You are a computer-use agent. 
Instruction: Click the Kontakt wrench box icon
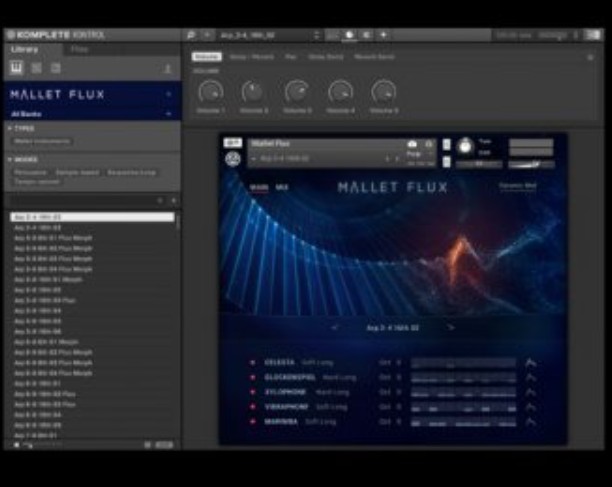click(x=233, y=143)
